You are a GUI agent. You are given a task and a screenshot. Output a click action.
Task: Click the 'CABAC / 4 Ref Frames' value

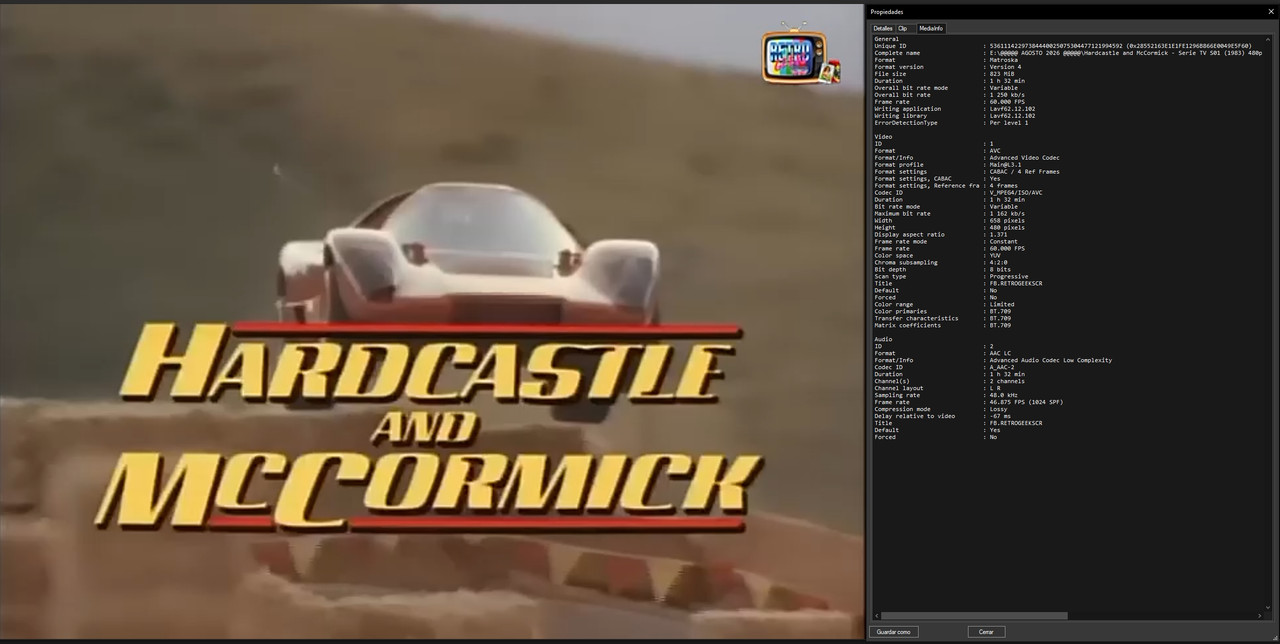point(1024,172)
